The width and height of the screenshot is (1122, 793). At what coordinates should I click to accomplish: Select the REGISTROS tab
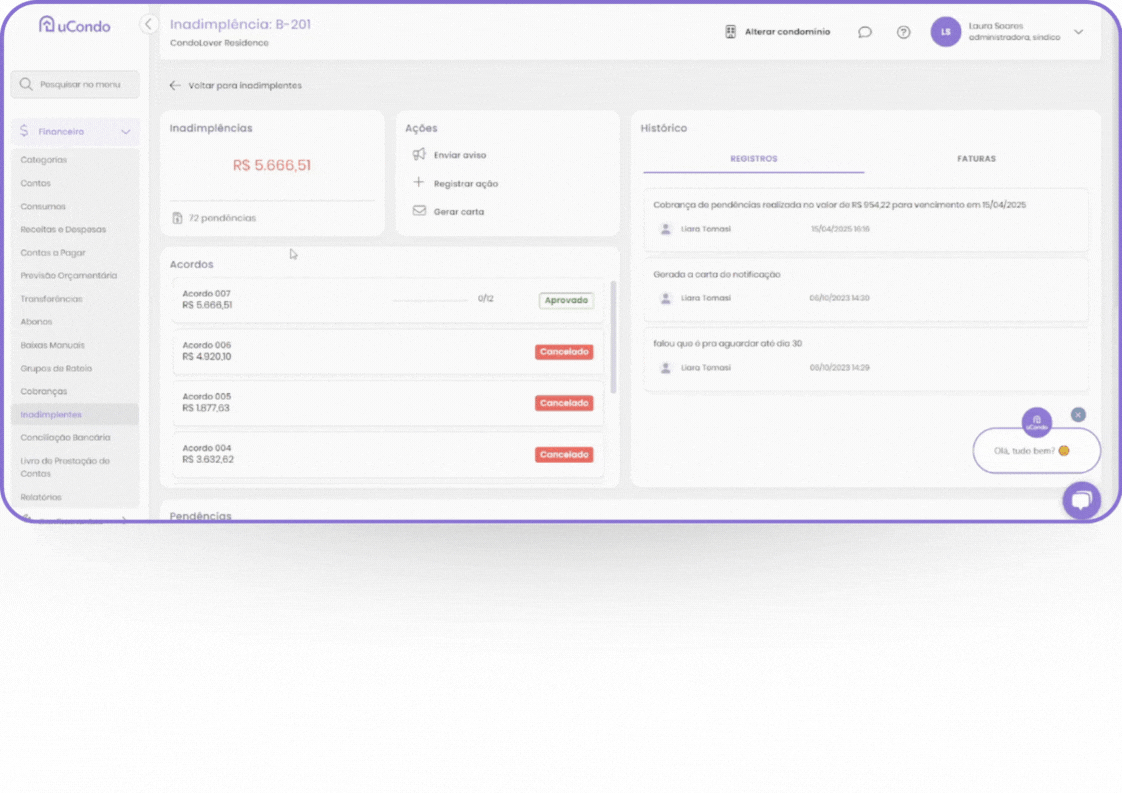tap(753, 159)
